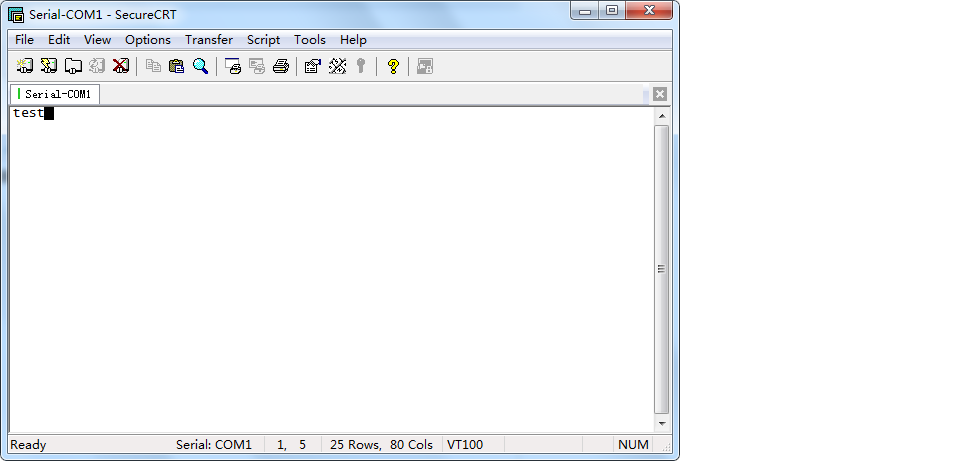Click the 'test' text in terminal
This screenshot has width=969, height=461.
(28, 113)
